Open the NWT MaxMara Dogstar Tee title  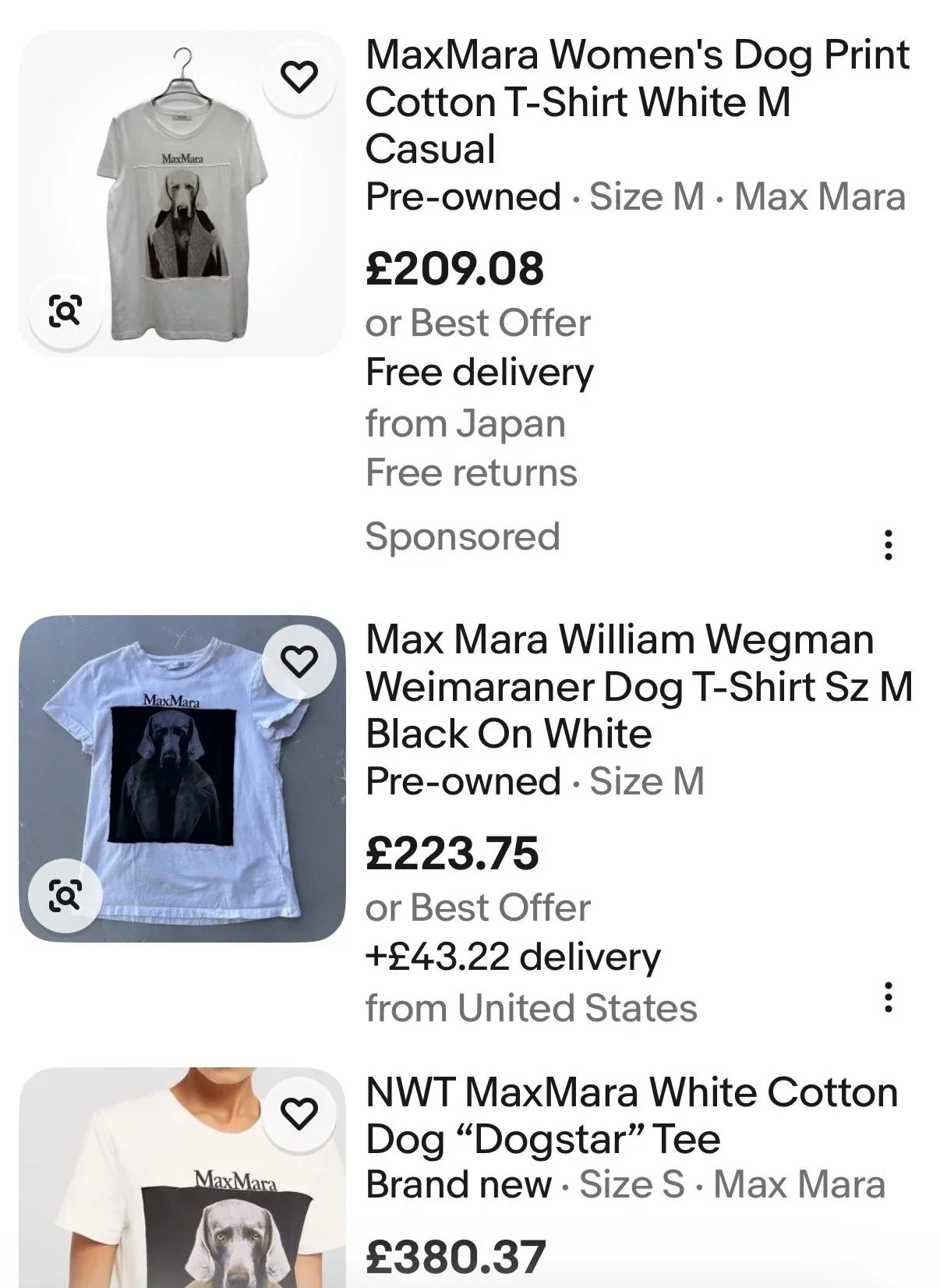point(632,1116)
